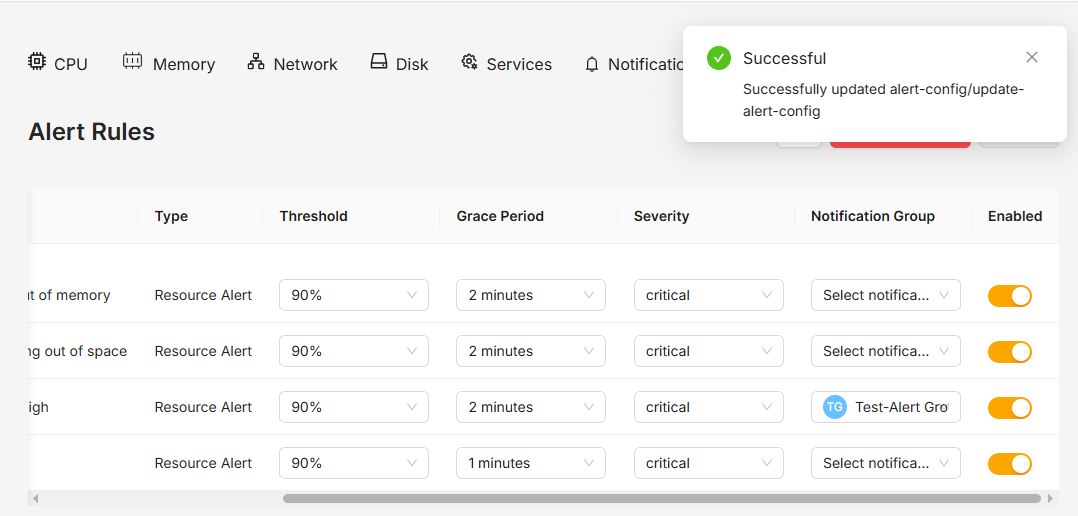The image size is (1078, 516).
Task: Click the Memory module icon
Action: (x=132, y=61)
